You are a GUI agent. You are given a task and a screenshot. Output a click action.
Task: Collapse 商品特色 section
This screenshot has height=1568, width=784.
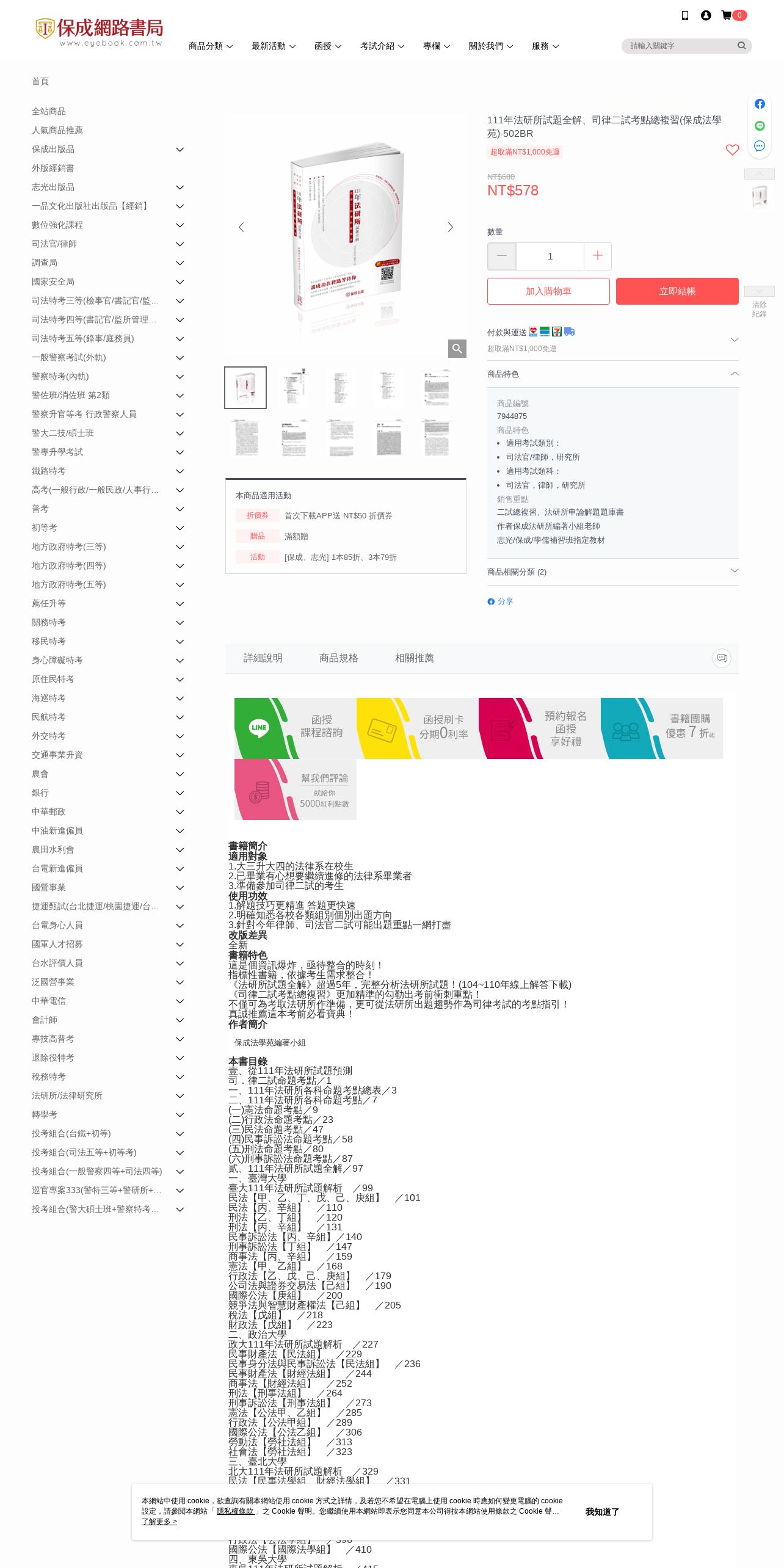tap(613, 374)
